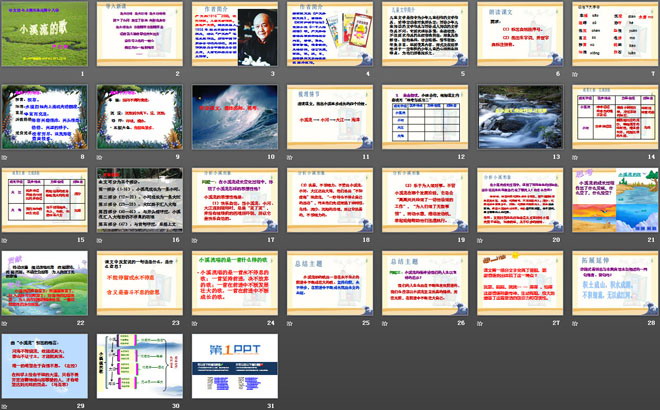The height and width of the screenshot is (410, 660).
Task: Select slide 28 '拓展延伸'
Action: tap(615, 283)
